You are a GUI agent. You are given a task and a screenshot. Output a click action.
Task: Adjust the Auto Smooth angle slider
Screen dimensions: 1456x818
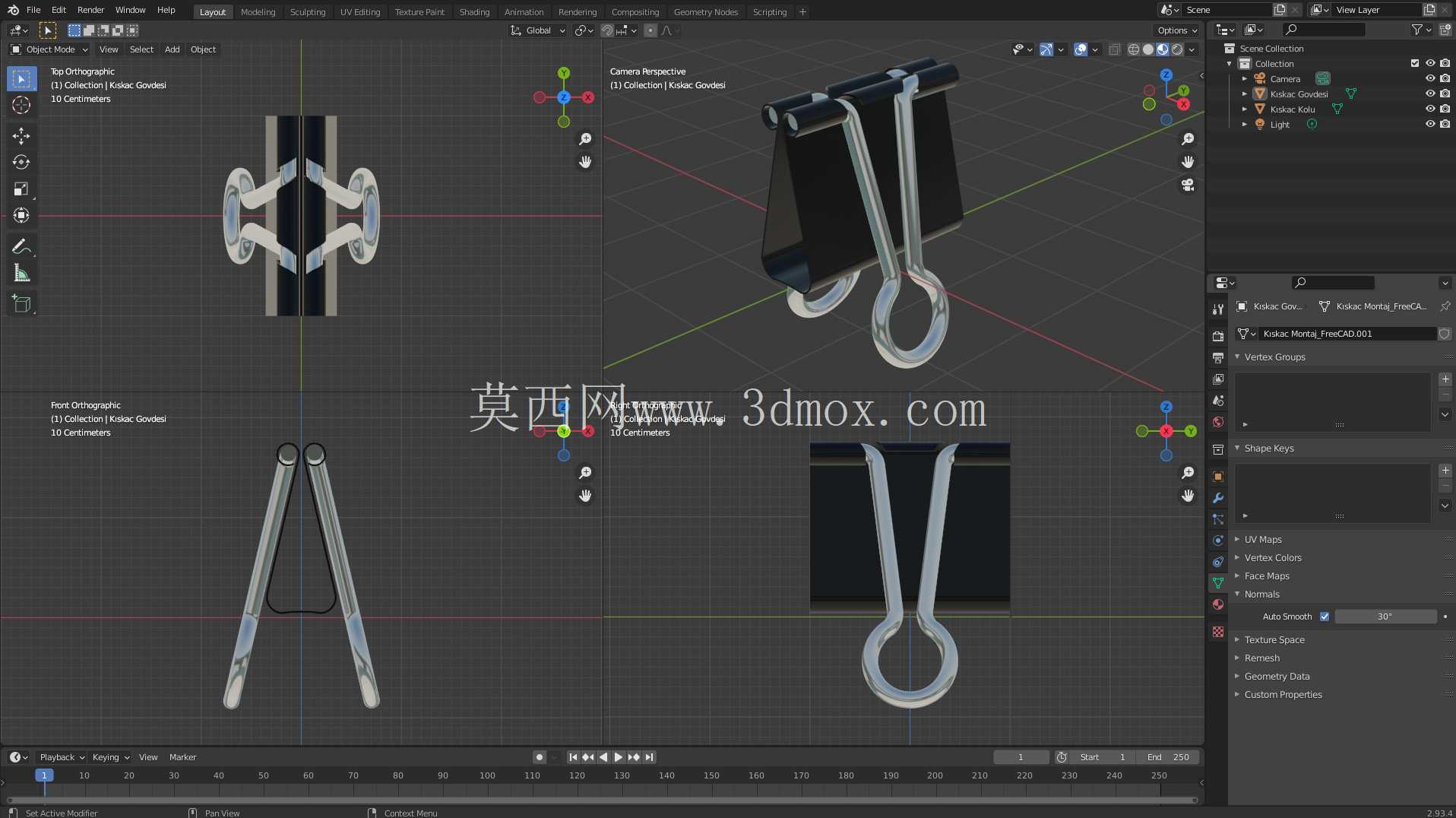coord(1385,617)
